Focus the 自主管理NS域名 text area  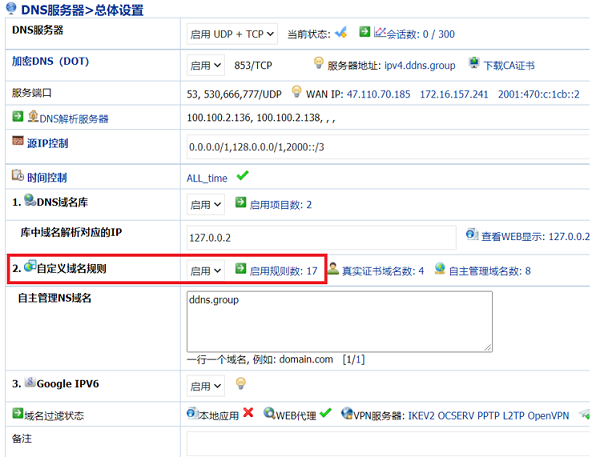click(339, 321)
